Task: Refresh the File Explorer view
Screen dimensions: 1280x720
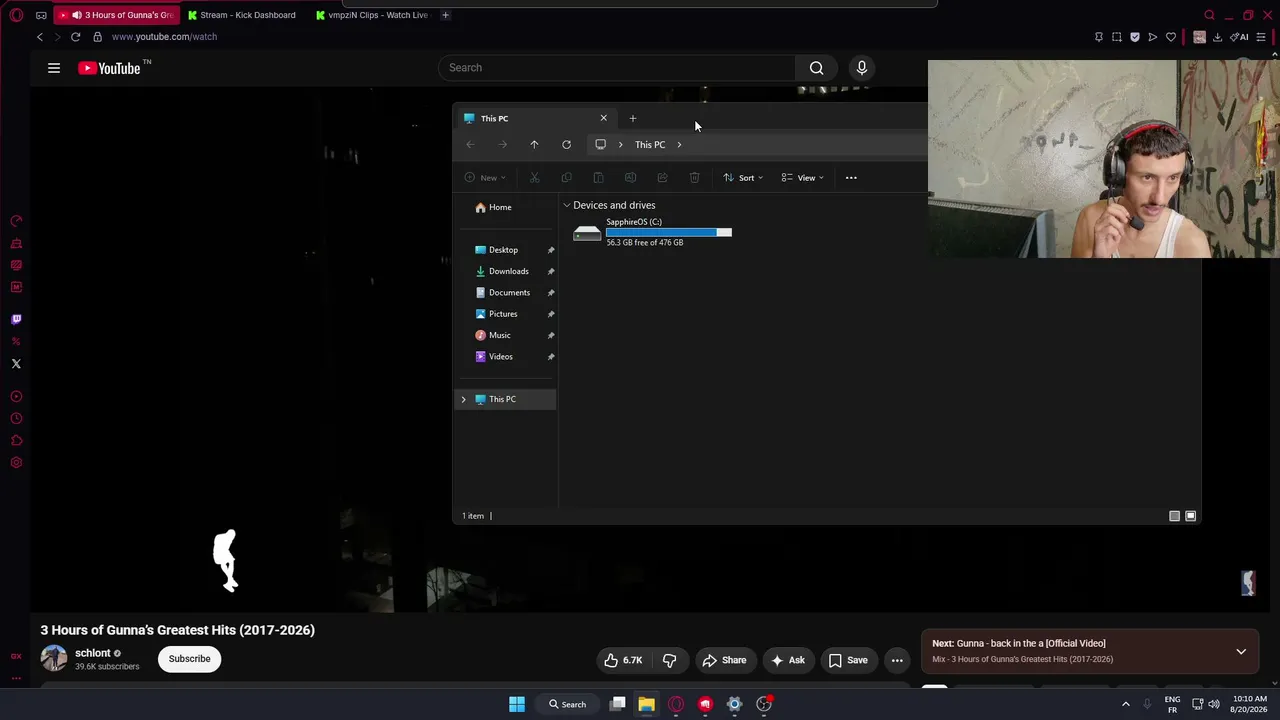Action: [x=566, y=145]
